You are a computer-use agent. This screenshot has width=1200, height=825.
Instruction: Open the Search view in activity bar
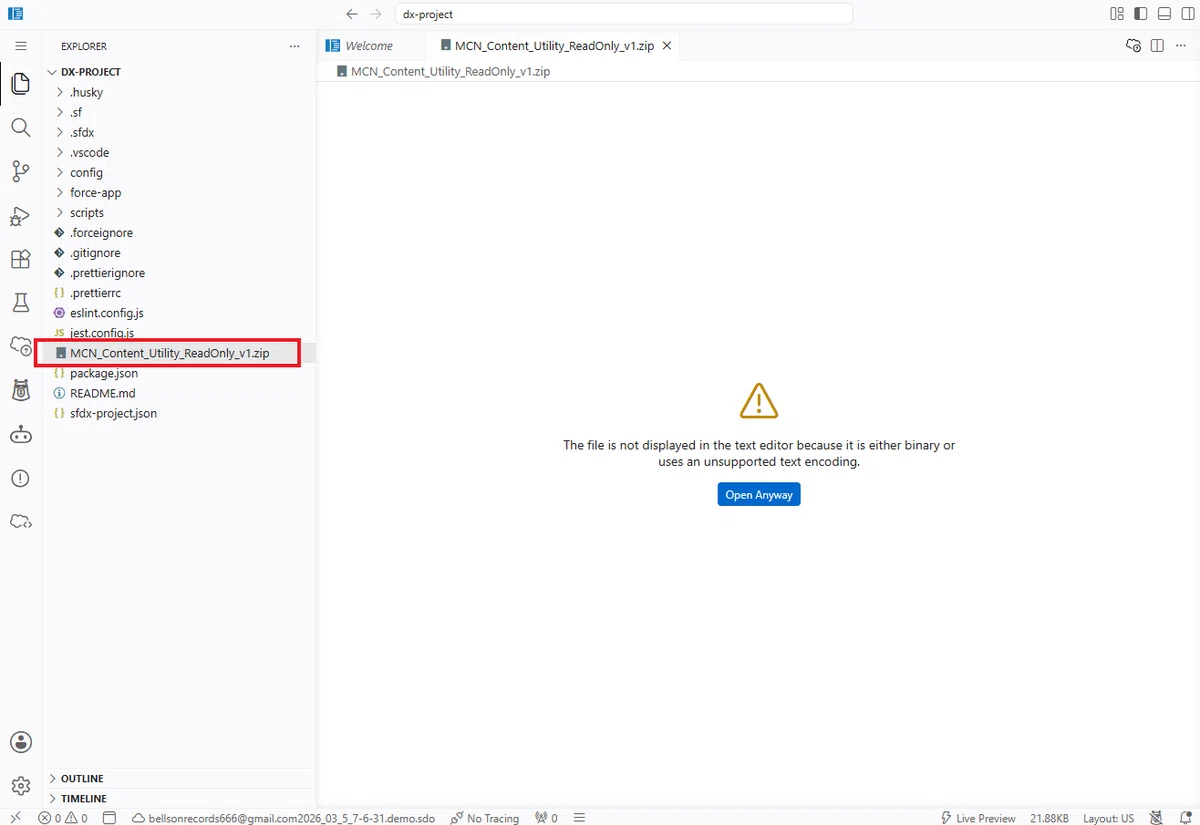[x=20, y=127]
